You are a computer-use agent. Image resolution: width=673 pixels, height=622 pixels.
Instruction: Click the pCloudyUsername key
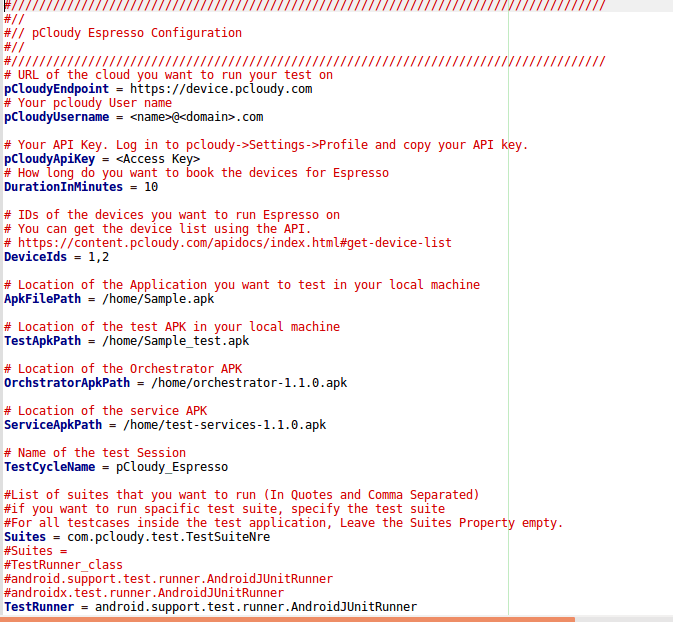coord(57,117)
